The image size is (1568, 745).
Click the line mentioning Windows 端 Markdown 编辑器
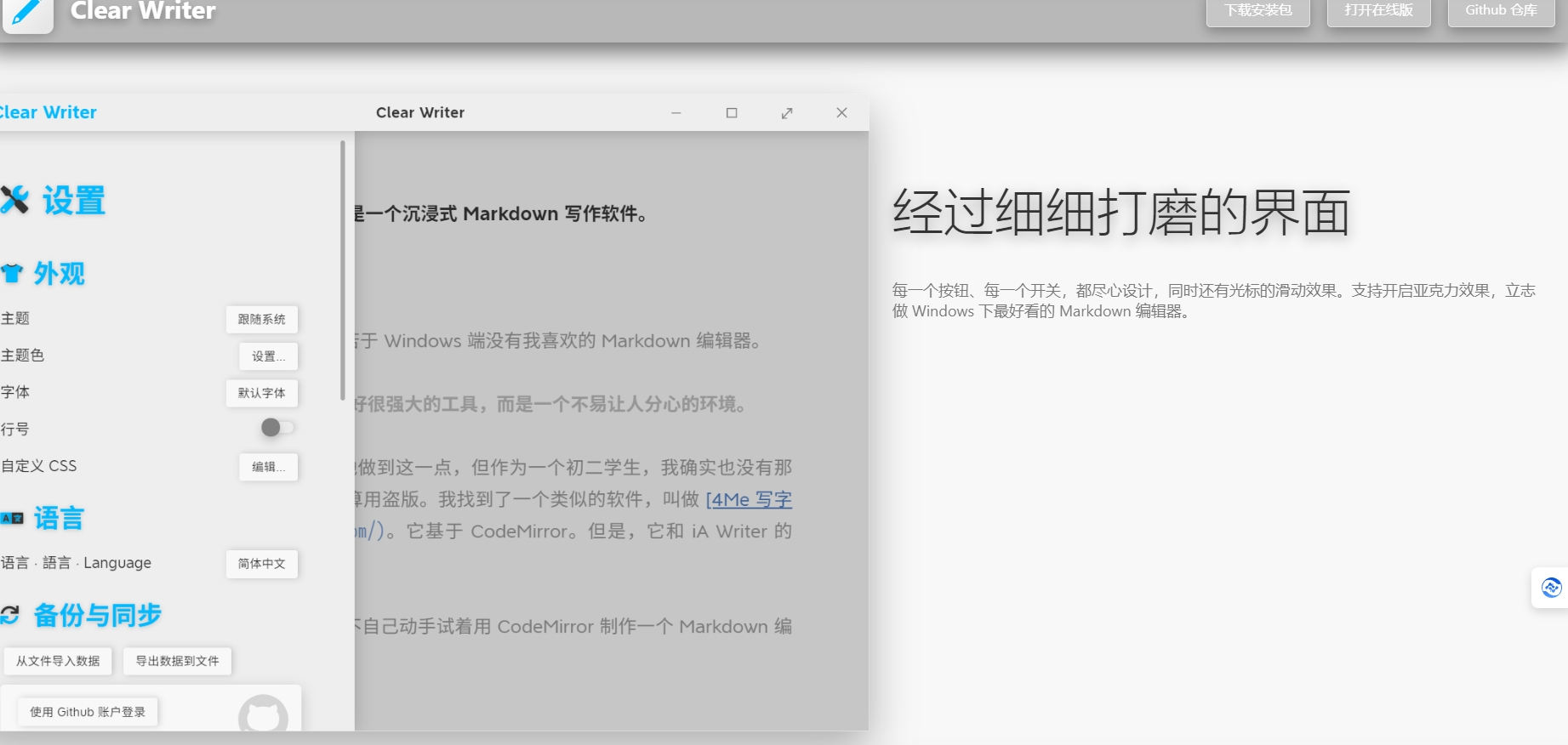pyautogui.click(x=559, y=341)
